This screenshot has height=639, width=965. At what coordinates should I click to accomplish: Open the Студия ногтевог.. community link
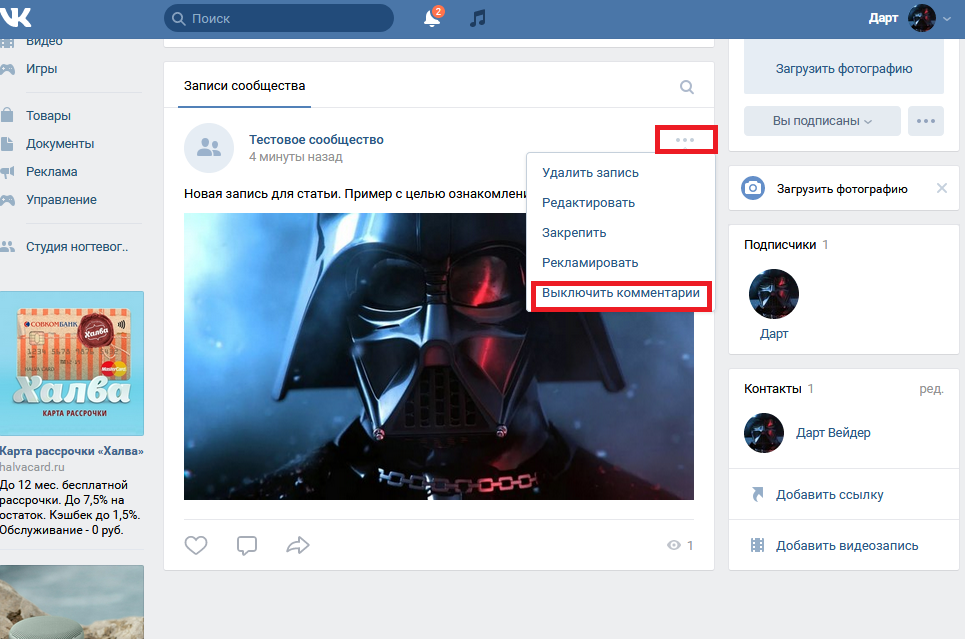click(x=77, y=247)
